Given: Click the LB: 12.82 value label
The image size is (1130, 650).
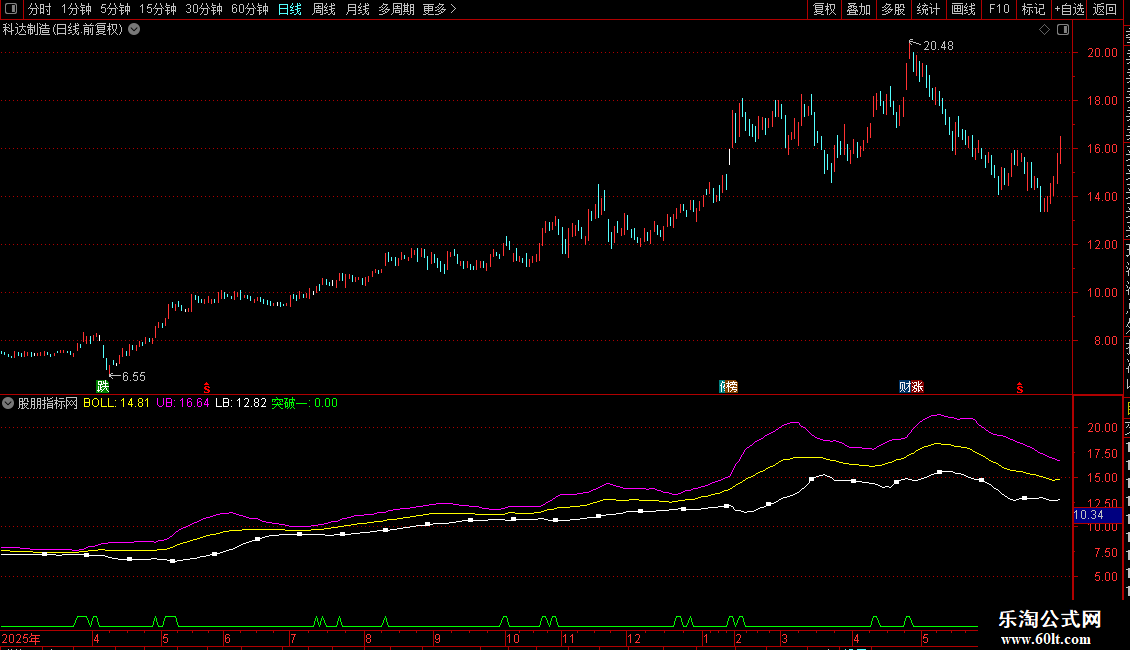Looking at the screenshot, I should 241,403.
